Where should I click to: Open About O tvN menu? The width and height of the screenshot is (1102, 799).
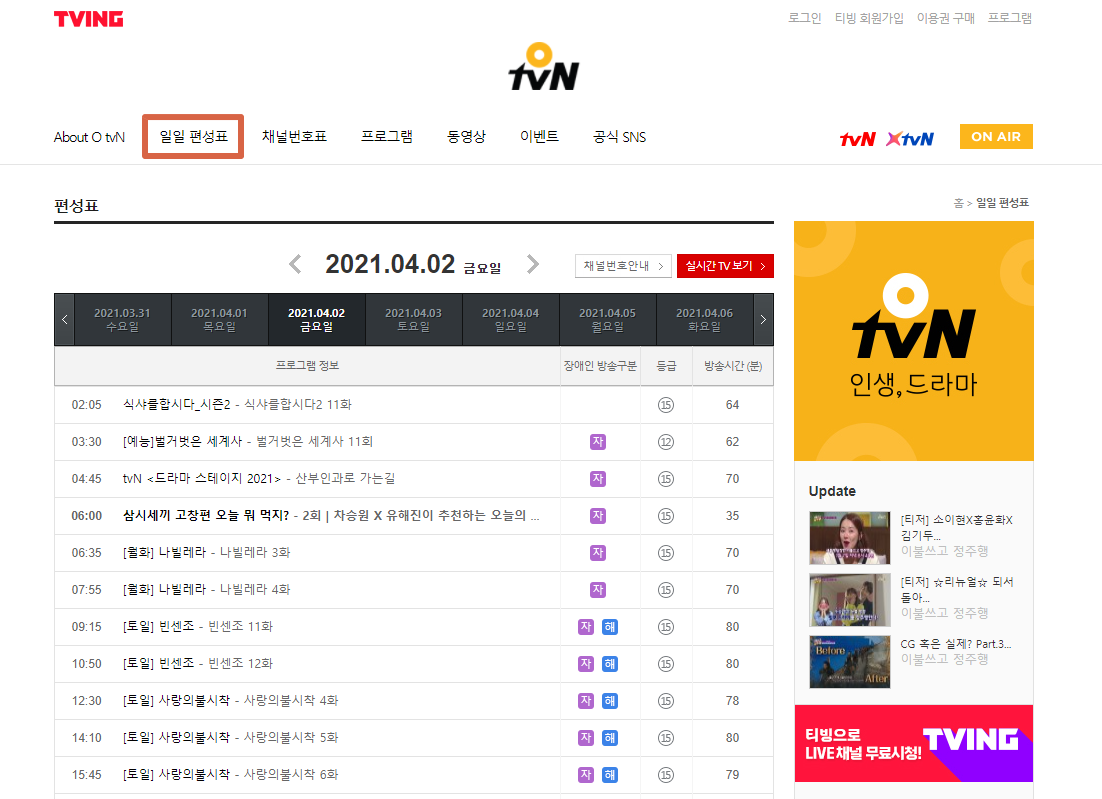(x=89, y=137)
